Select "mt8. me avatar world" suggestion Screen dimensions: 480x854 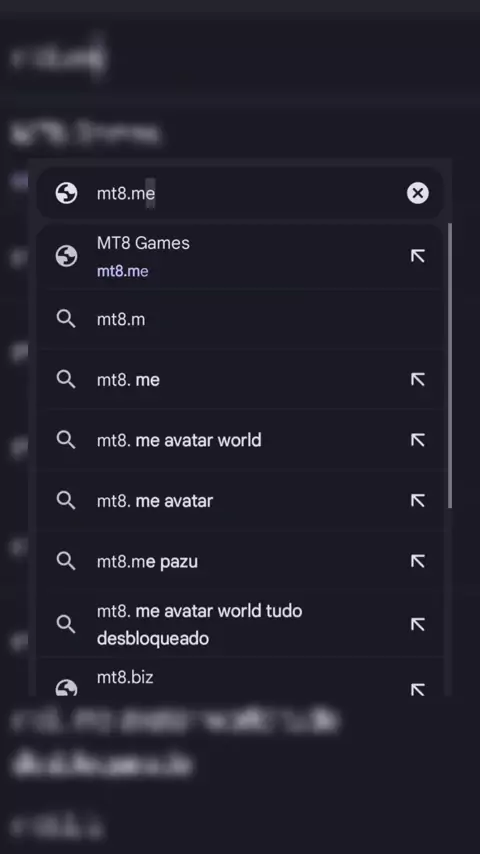point(240,440)
